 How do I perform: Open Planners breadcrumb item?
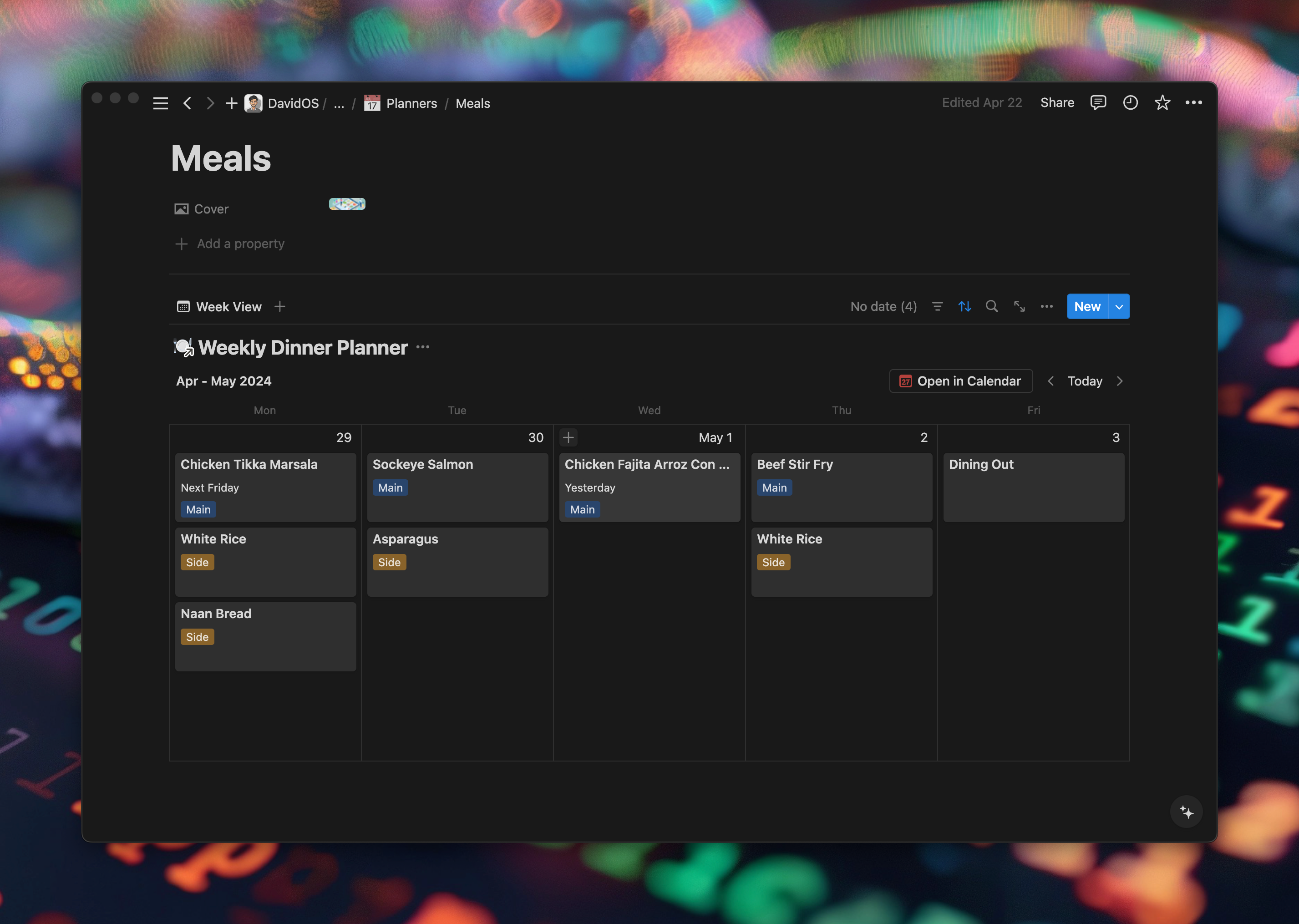tap(411, 104)
